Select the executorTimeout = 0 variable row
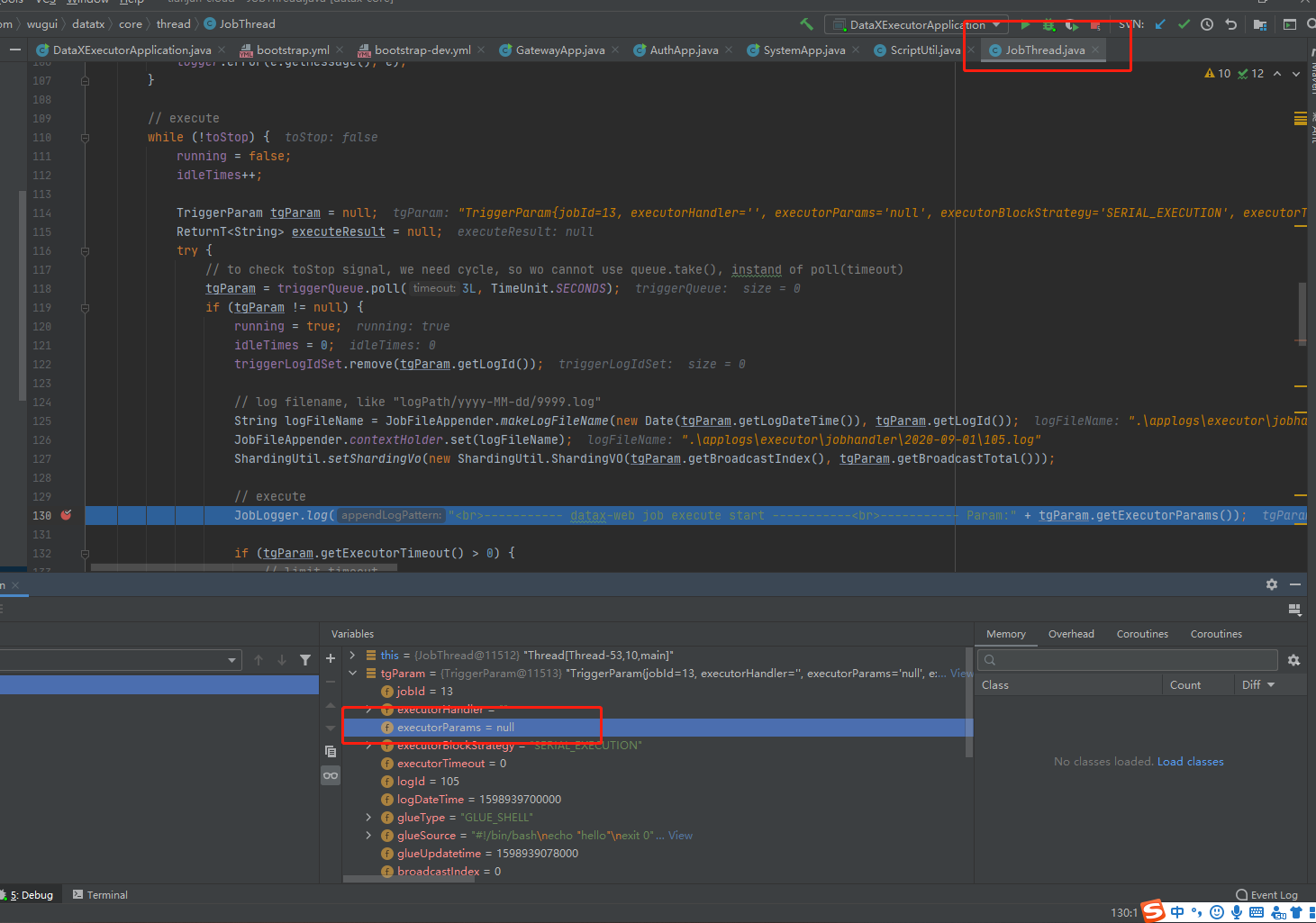Screen dimensions: 1316x923 click(656, 764)
